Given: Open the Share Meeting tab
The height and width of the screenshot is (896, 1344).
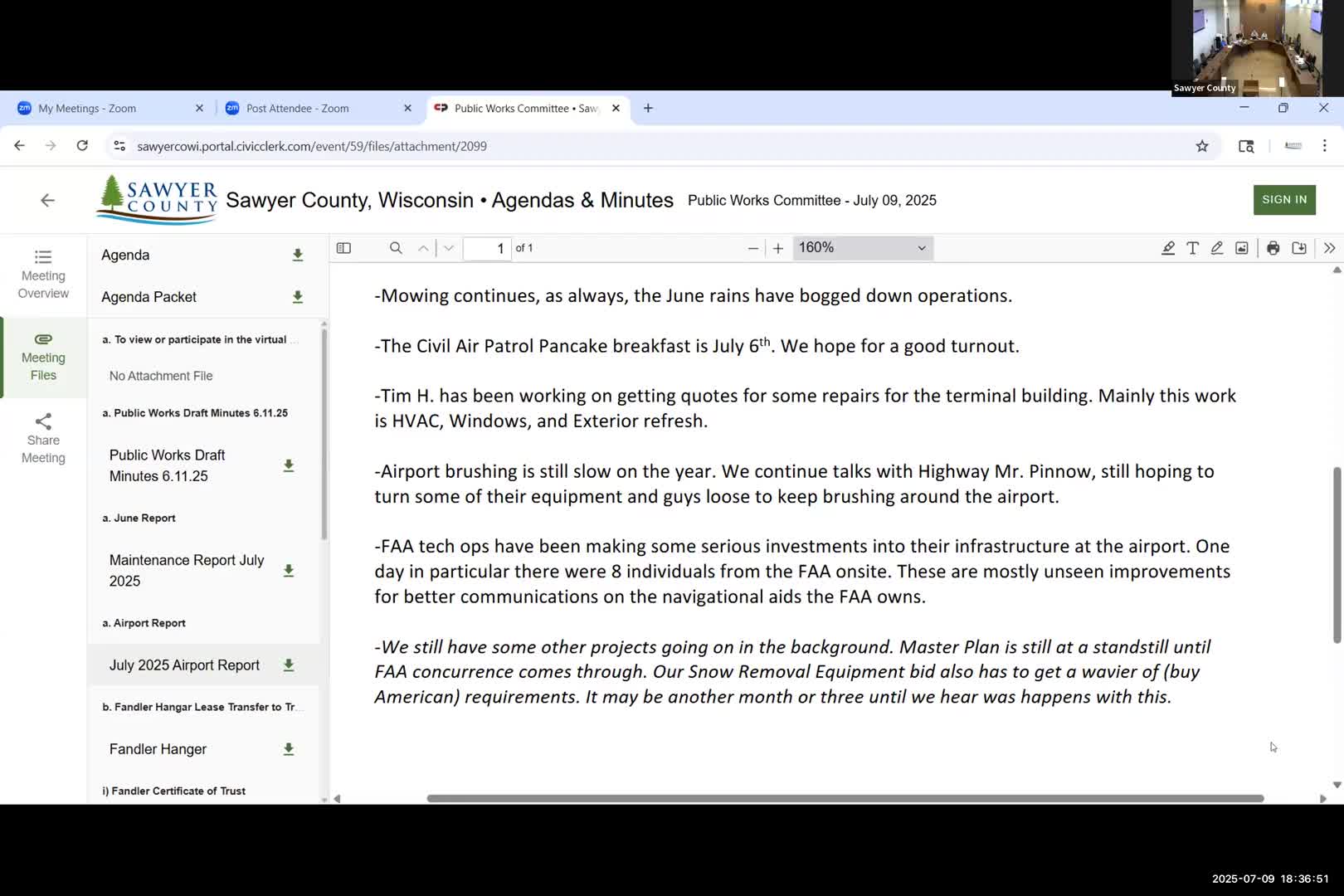Looking at the screenshot, I should pyautogui.click(x=43, y=439).
